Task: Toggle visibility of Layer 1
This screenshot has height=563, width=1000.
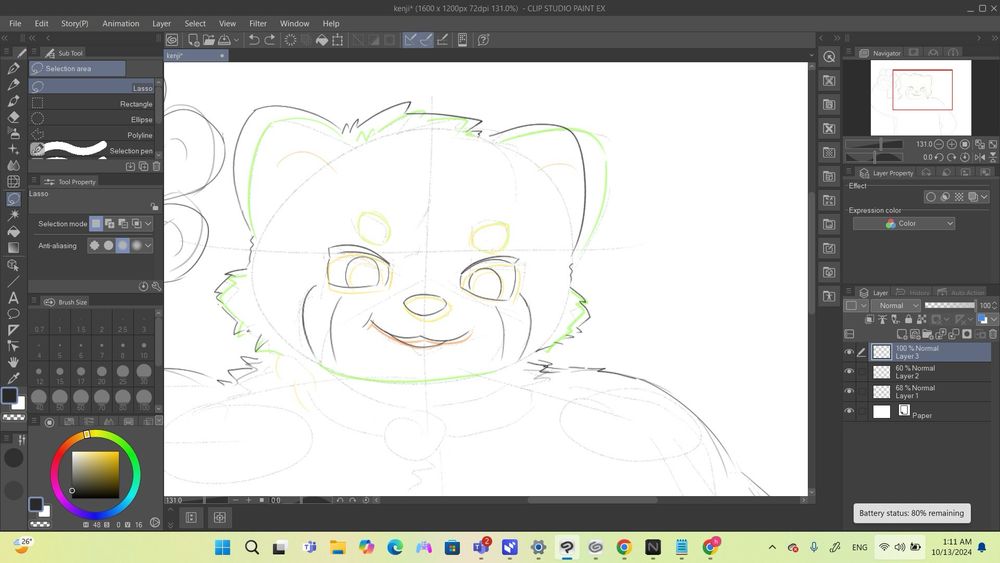Action: click(849, 392)
